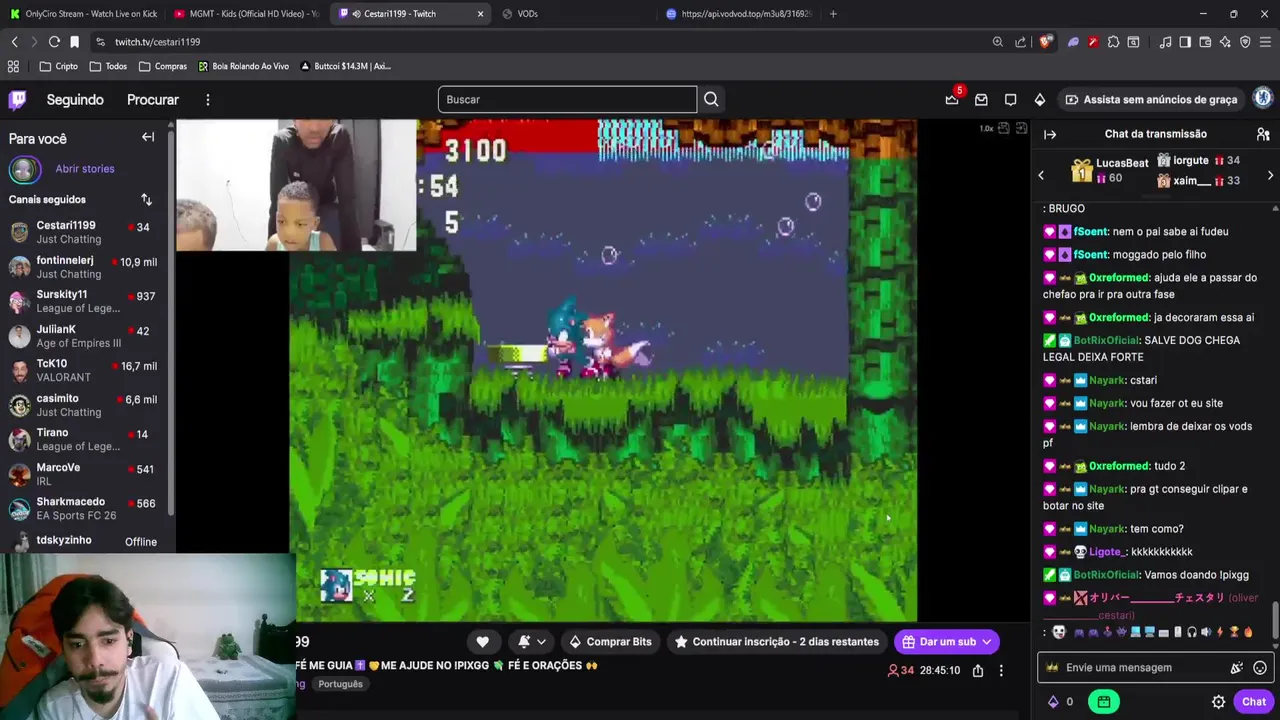This screenshot has height=720, width=1280.
Task: Toggle Brave sidebar panel icon
Action: coord(1185,42)
